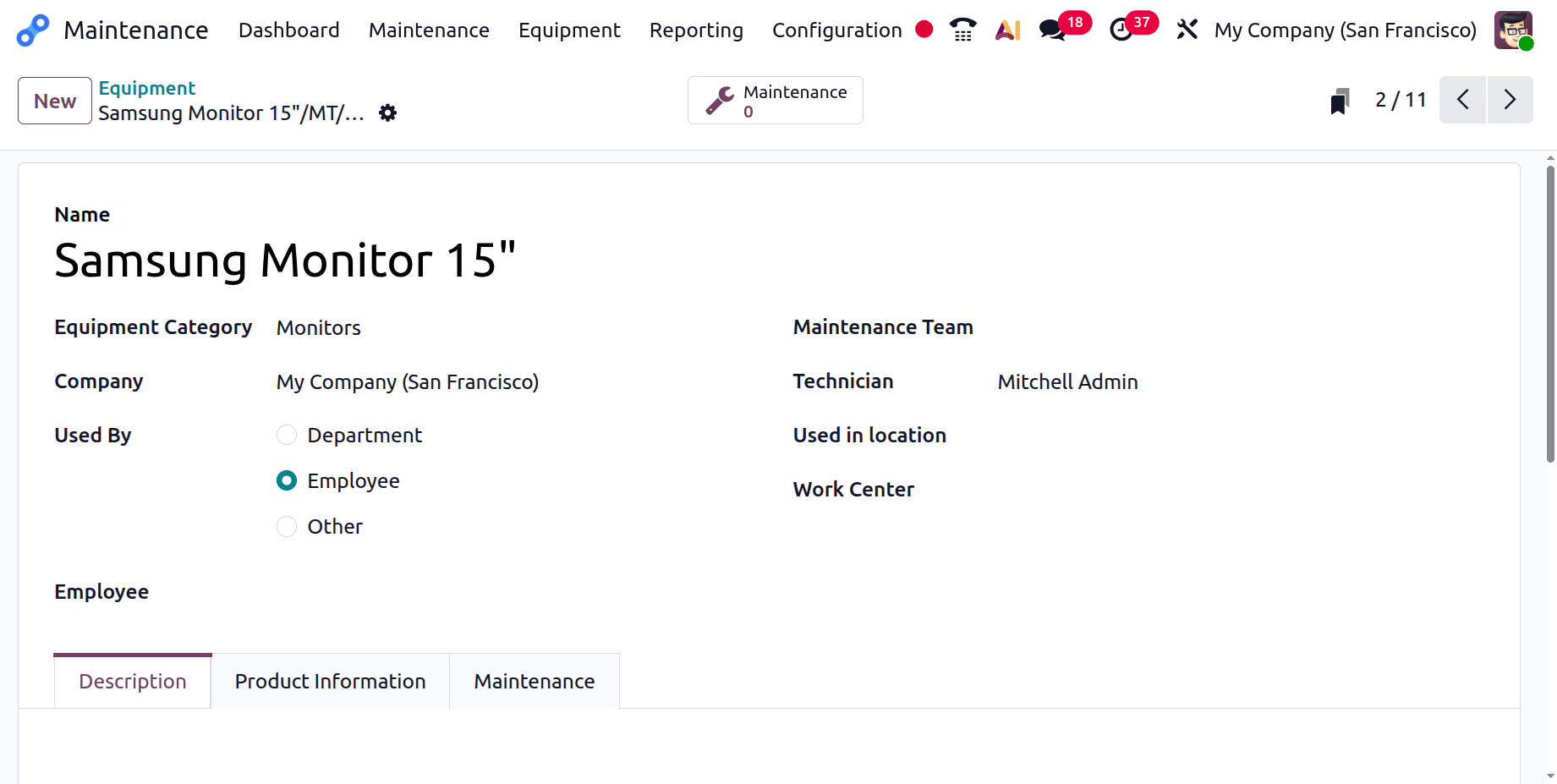Click the bookmark save status icon

1340,101
